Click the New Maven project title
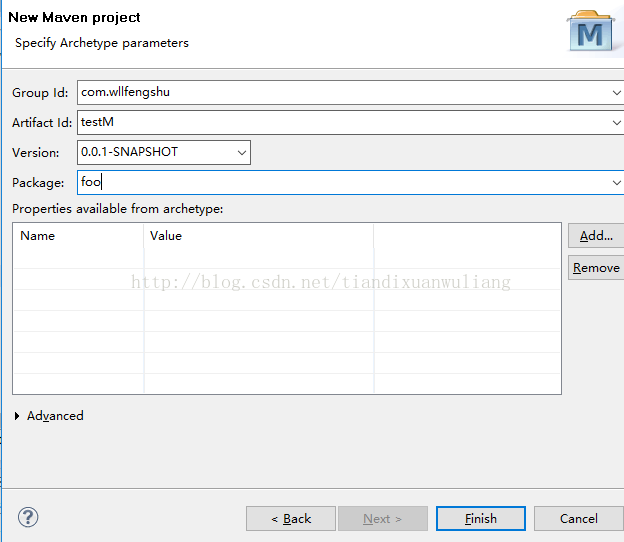 click(x=74, y=18)
